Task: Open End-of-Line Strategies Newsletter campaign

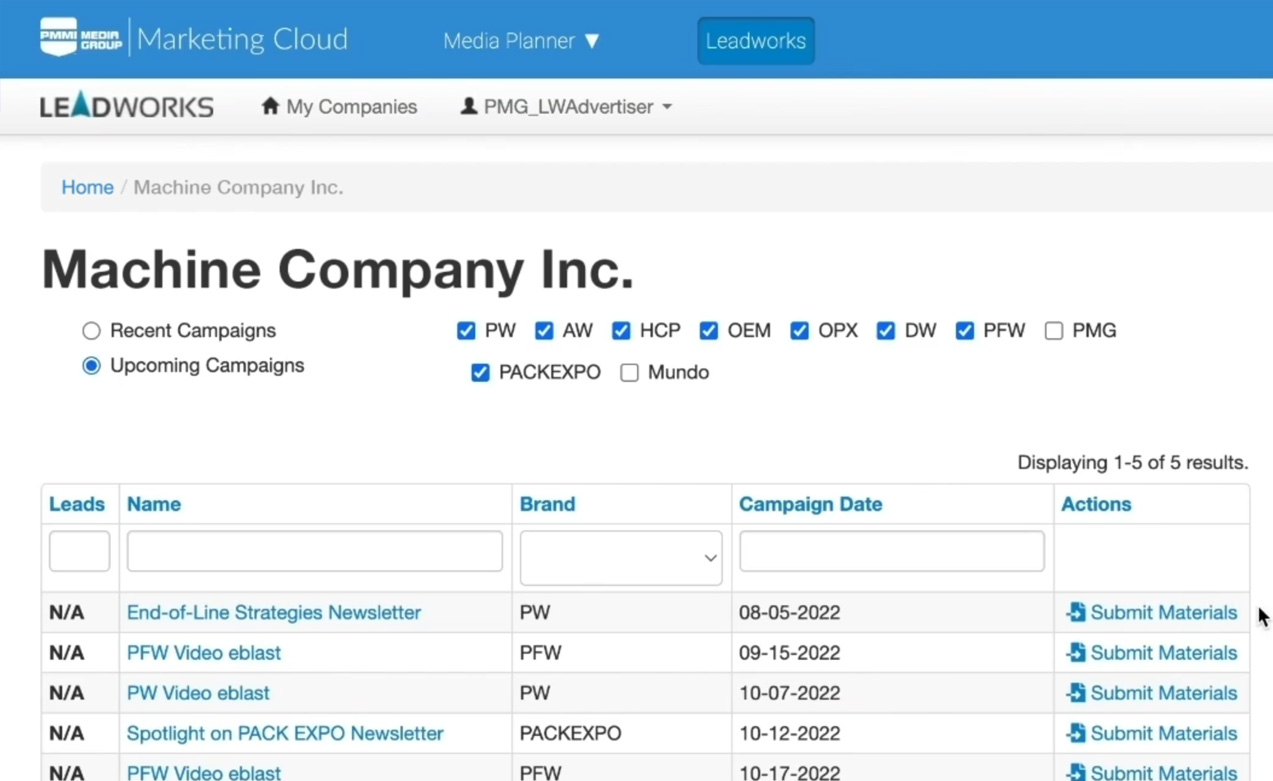Action: 274,612
